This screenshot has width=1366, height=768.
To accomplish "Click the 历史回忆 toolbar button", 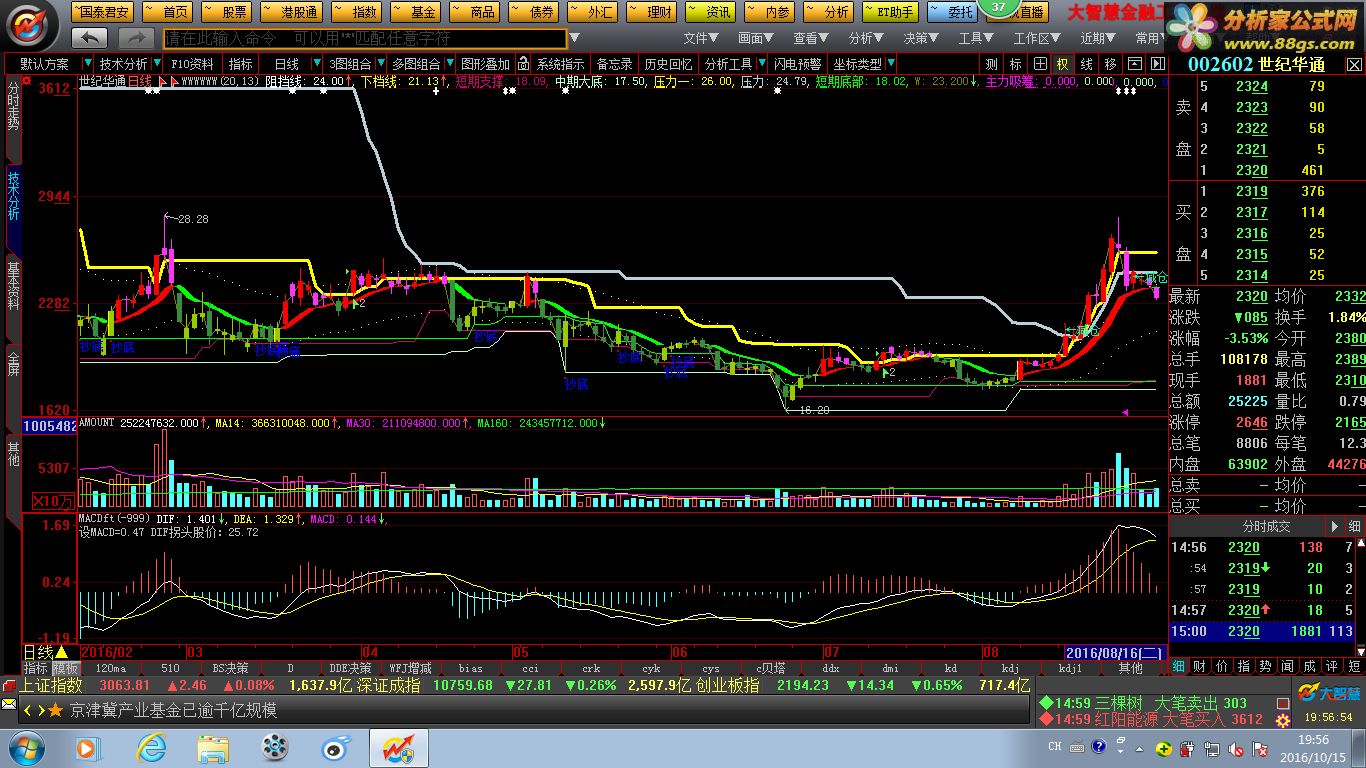I will [x=668, y=64].
